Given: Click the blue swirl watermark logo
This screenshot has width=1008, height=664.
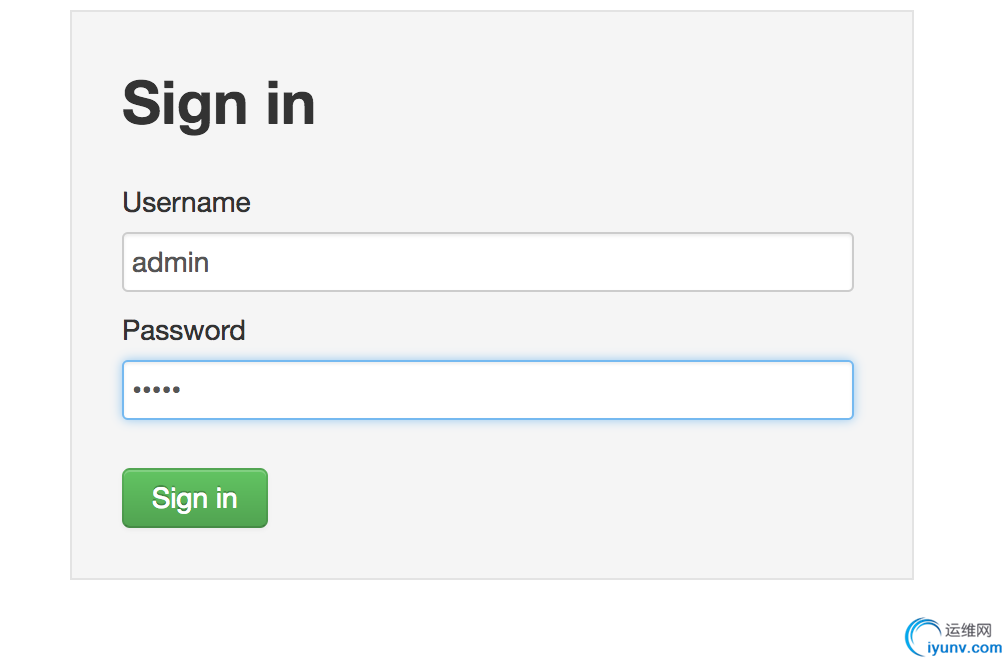Looking at the screenshot, I should pyautogui.click(x=921, y=636).
